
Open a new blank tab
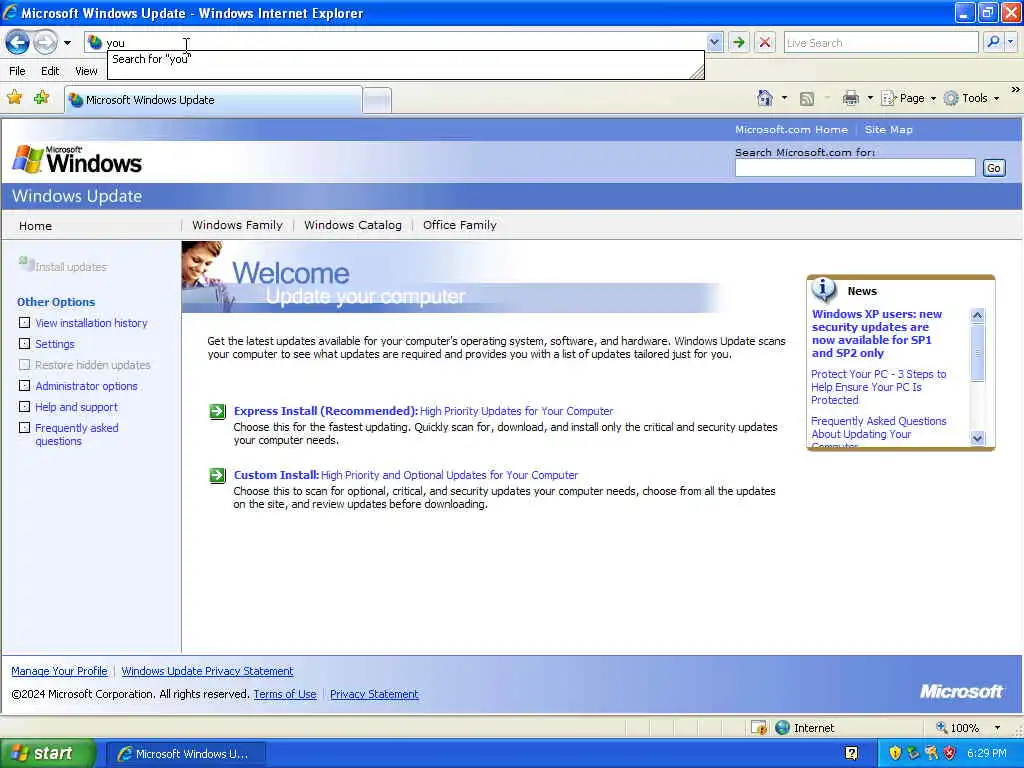[x=377, y=101]
